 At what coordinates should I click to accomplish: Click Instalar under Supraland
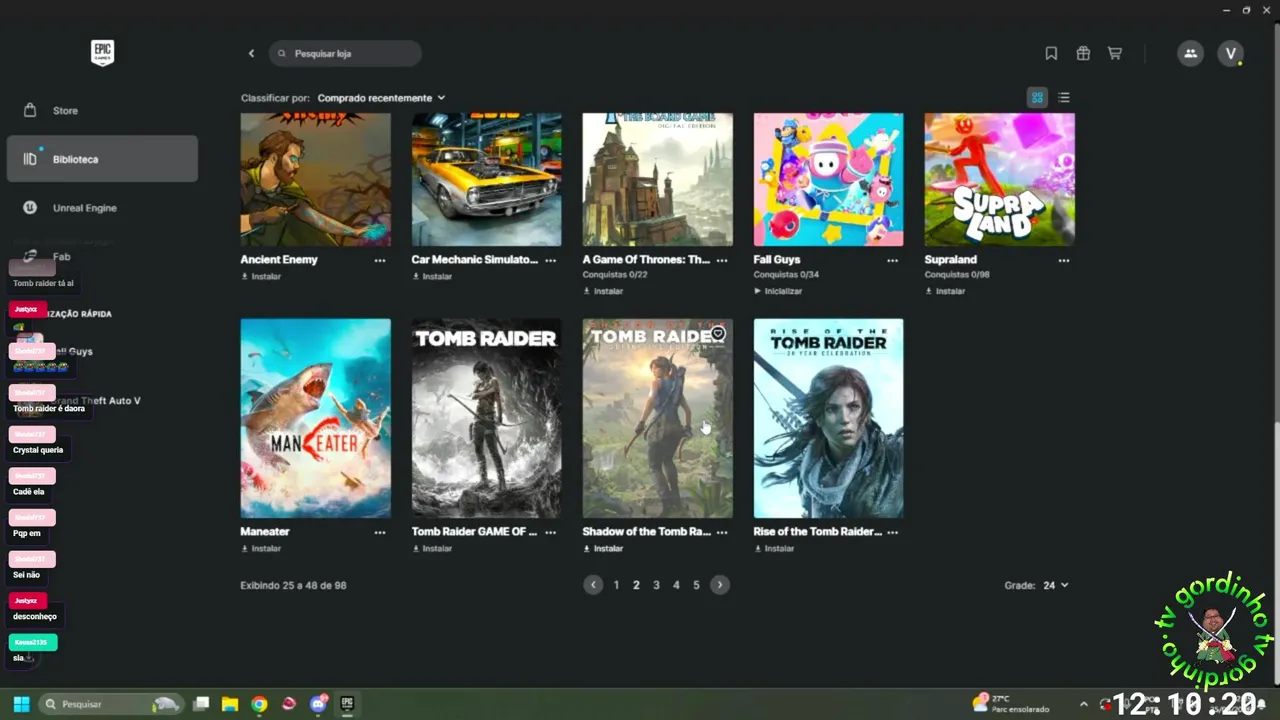coord(945,291)
